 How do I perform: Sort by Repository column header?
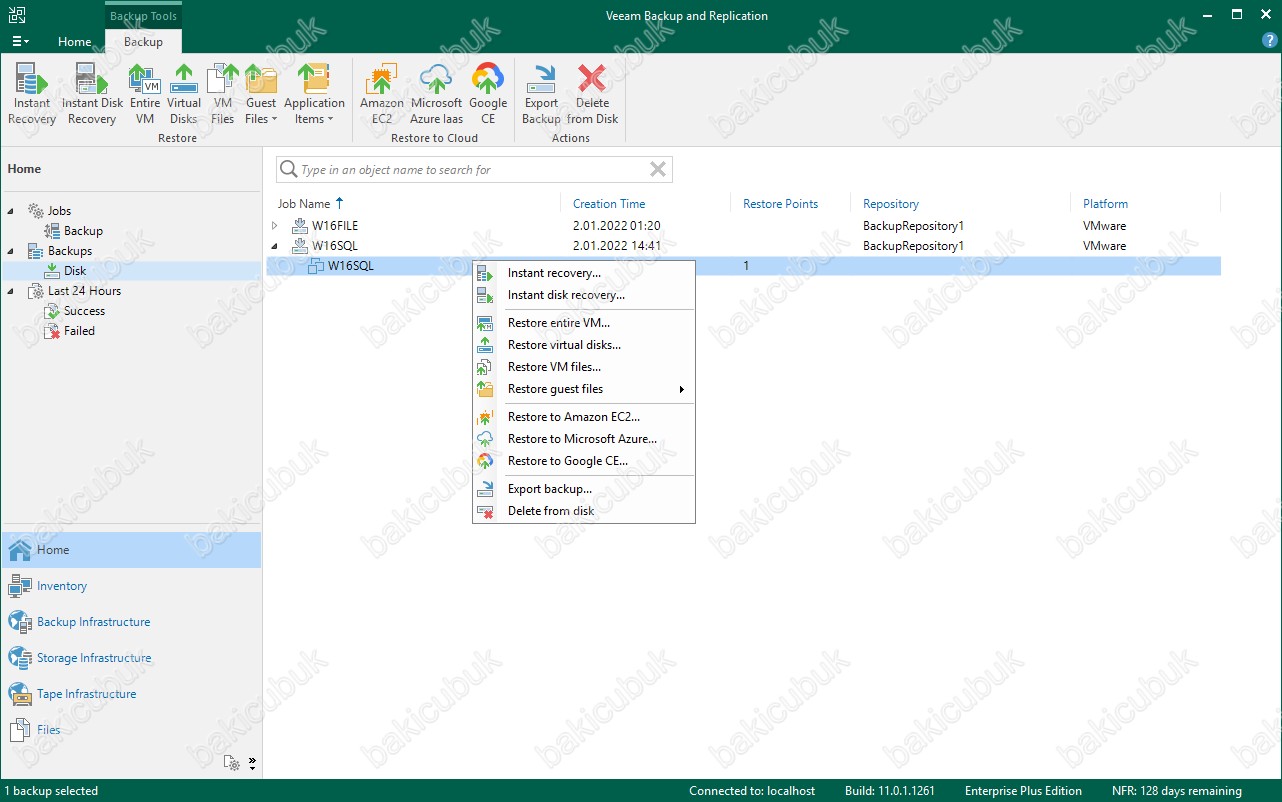point(891,203)
